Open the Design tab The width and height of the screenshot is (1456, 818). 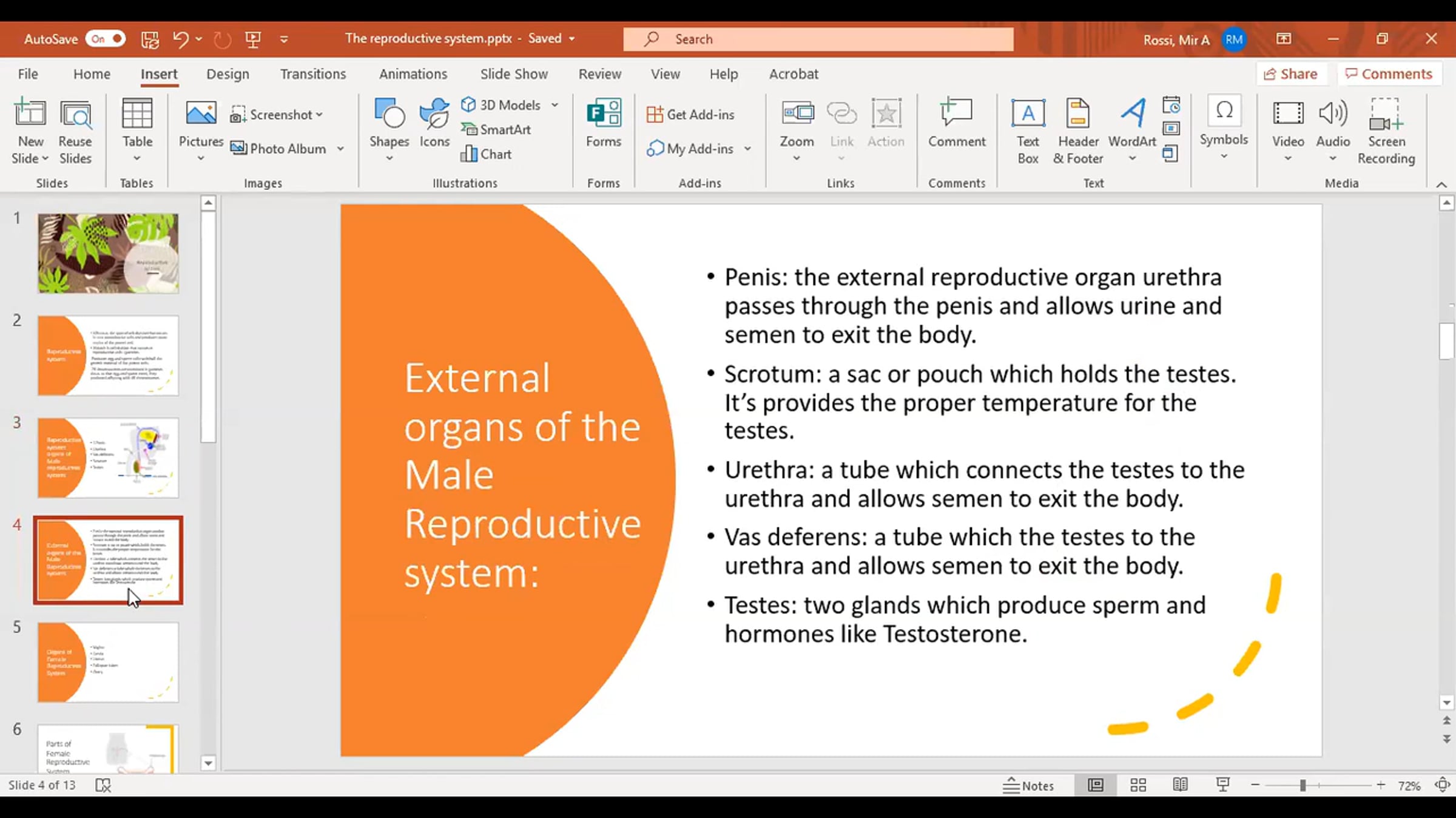227,74
